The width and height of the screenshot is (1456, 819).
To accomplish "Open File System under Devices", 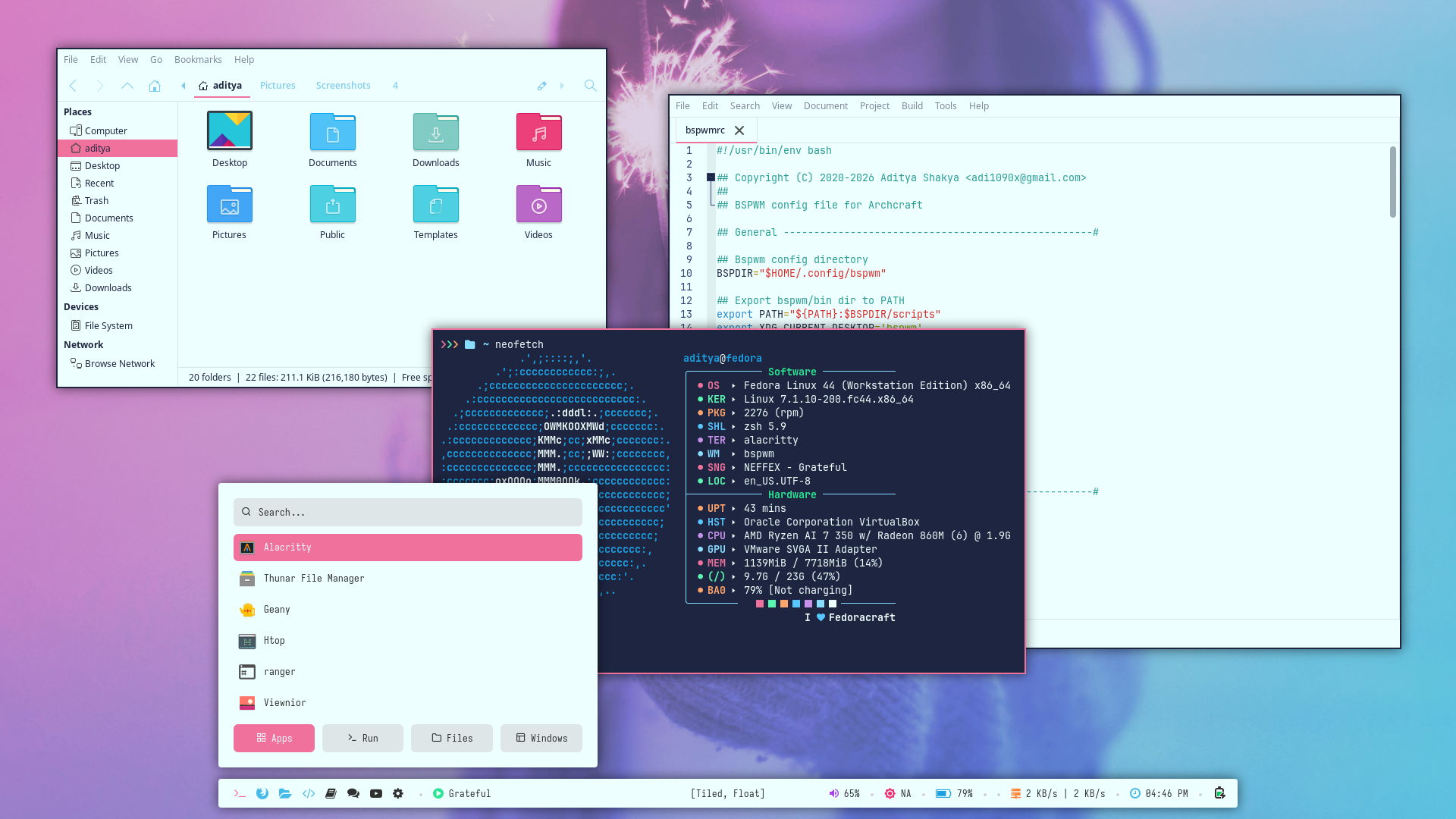I will [118, 325].
